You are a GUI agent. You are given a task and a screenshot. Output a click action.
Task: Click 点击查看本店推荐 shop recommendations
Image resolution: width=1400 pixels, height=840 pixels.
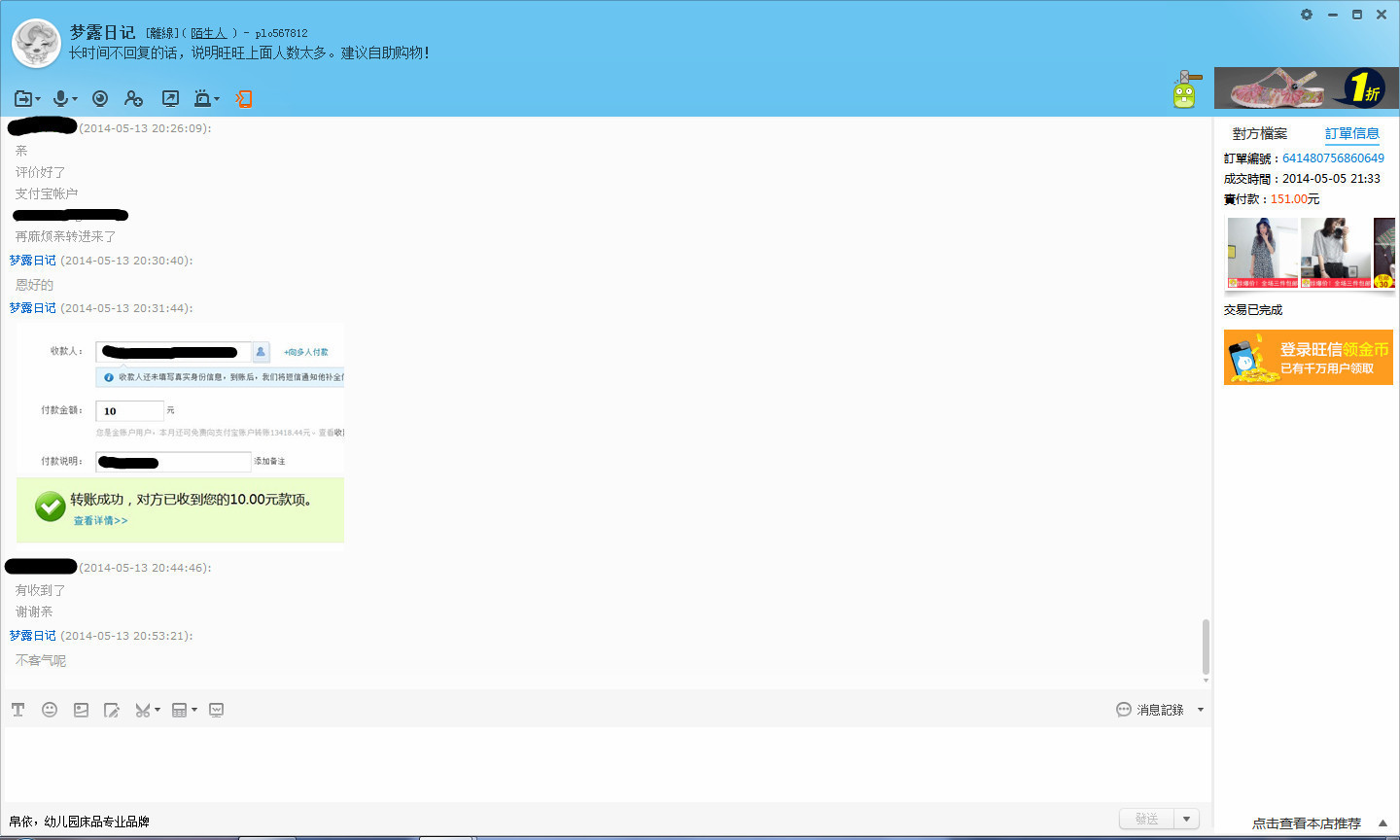1307,823
